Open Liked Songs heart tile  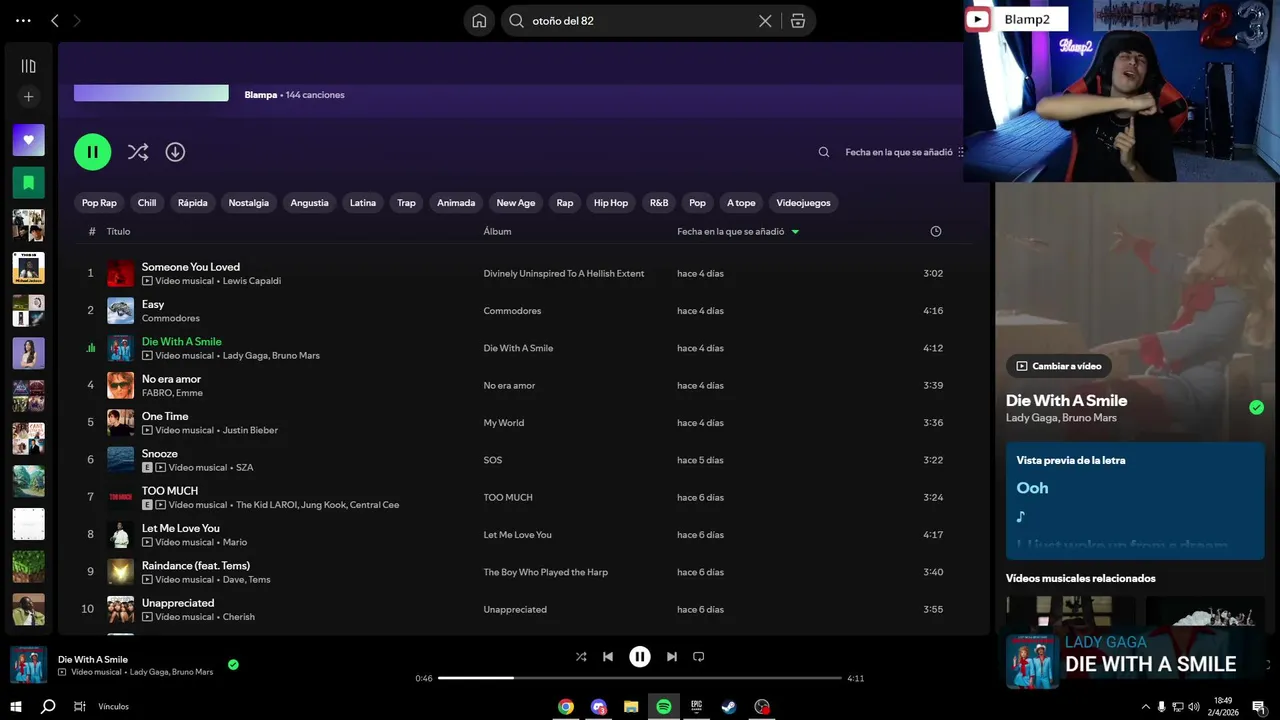pos(28,140)
